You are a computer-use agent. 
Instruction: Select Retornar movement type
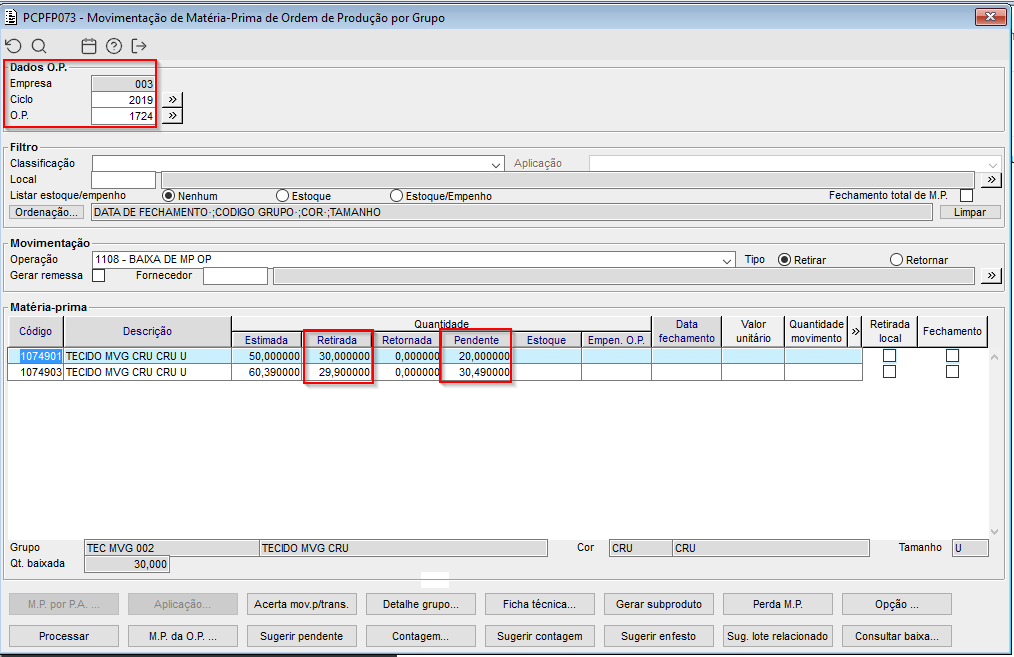click(896, 259)
